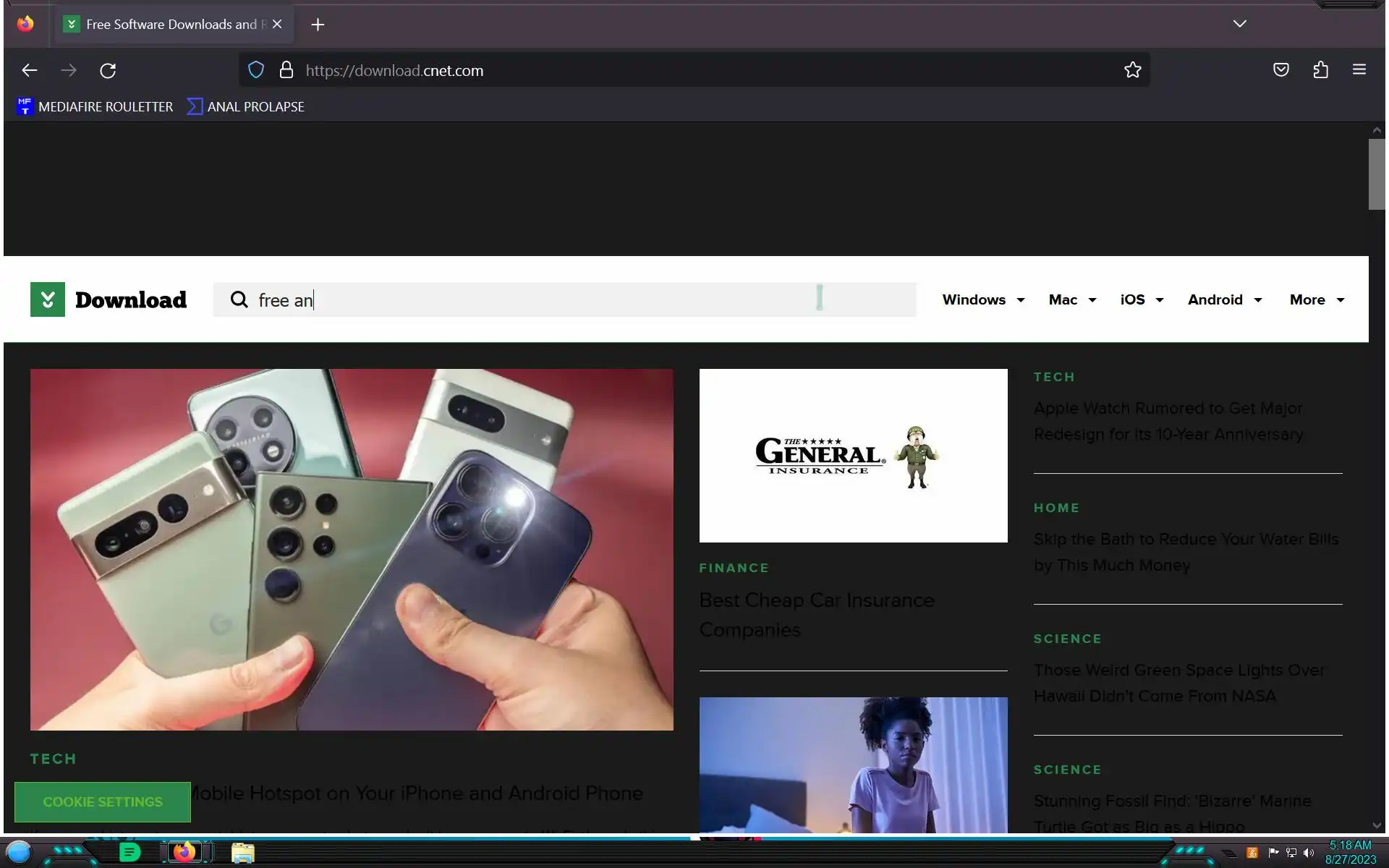Open the Firefox hamburger application menu
Image resolution: width=1389 pixels, height=868 pixels.
tap(1359, 70)
